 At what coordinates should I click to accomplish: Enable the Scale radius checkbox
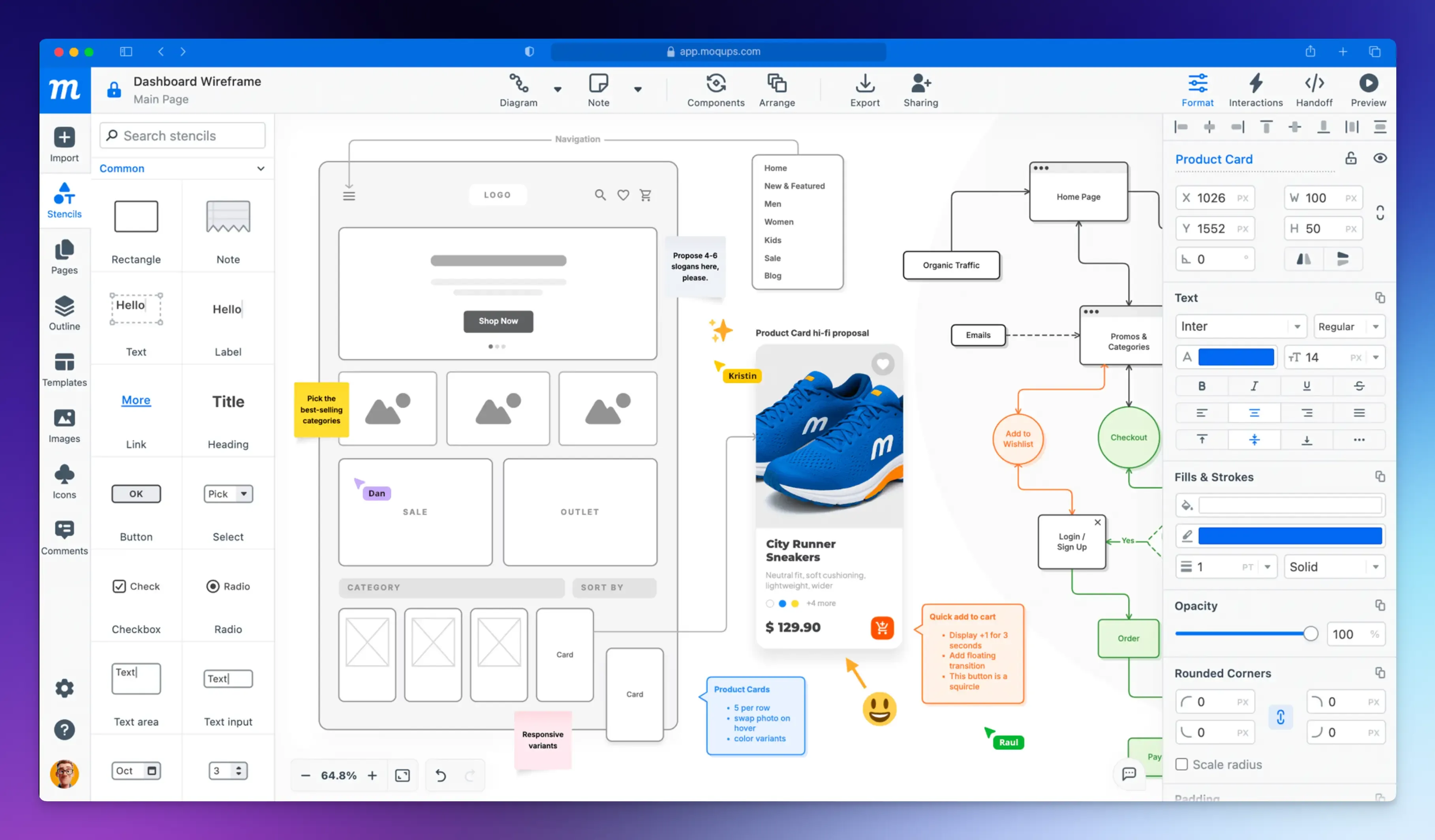[x=1181, y=764]
